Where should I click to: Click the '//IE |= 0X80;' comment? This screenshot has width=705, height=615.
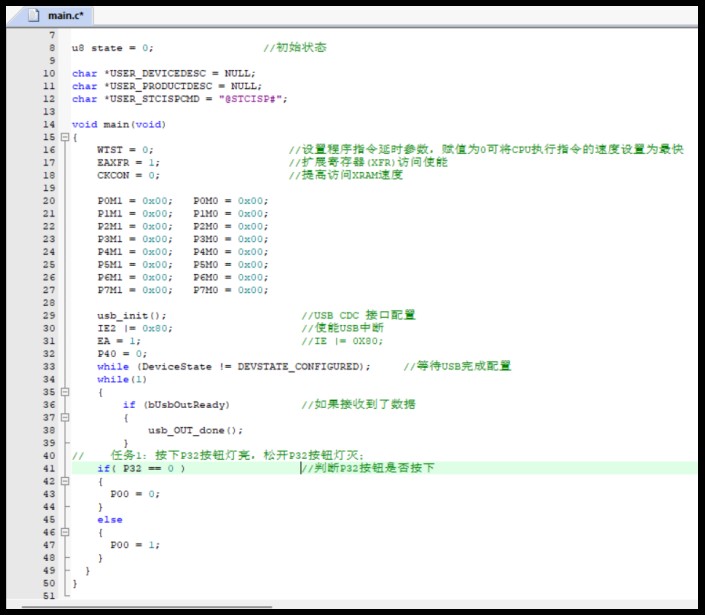[x=342, y=341]
